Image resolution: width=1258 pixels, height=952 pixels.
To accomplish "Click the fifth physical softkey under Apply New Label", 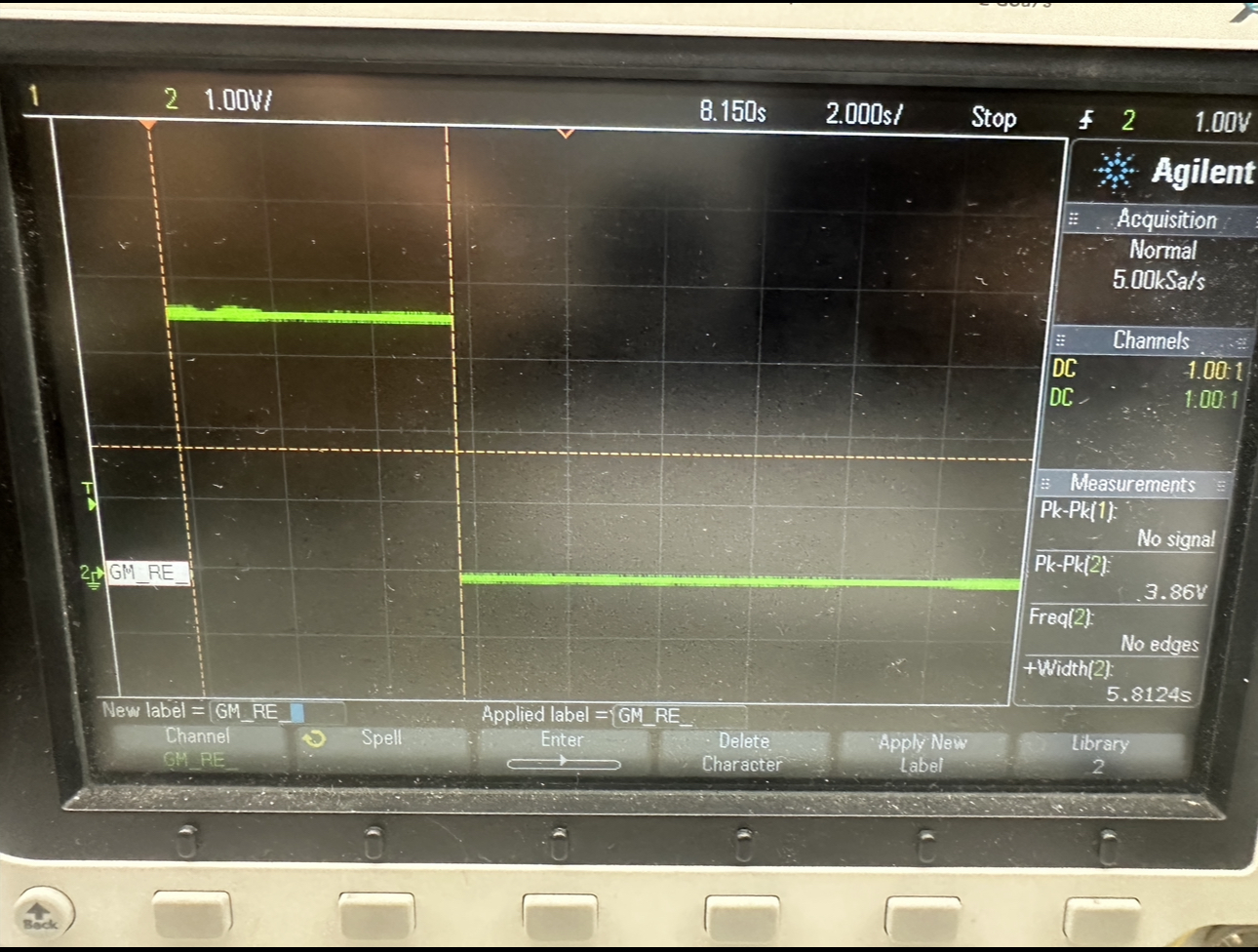I will tap(922, 920).
